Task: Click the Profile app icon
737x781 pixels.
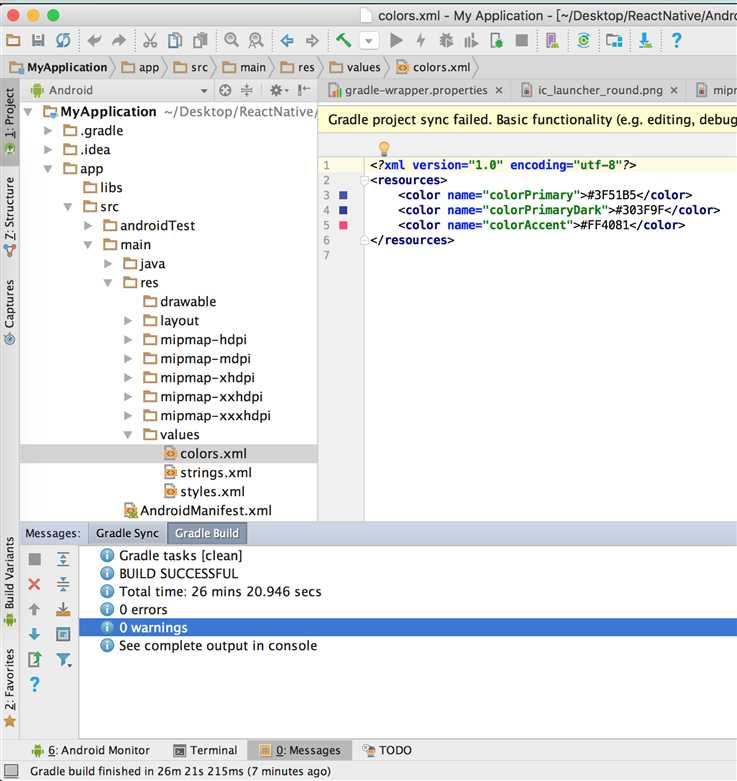Action: point(471,40)
